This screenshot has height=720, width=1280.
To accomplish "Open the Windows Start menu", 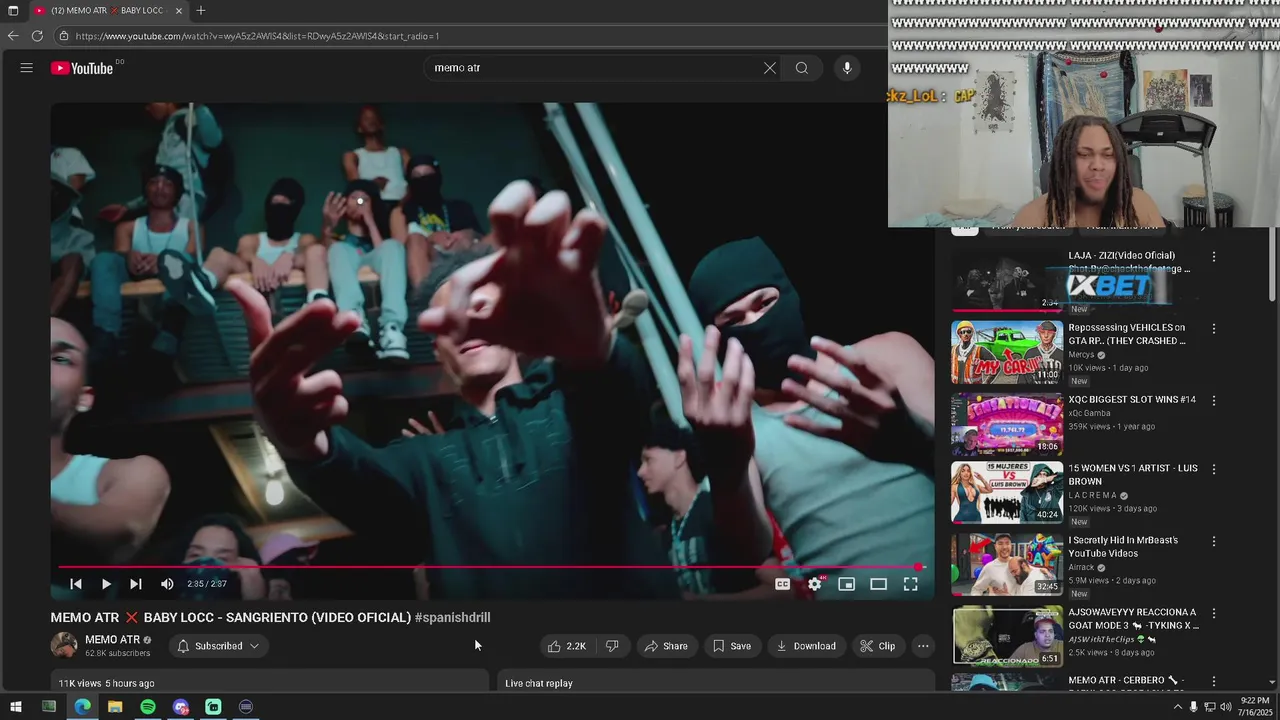I will (16, 707).
